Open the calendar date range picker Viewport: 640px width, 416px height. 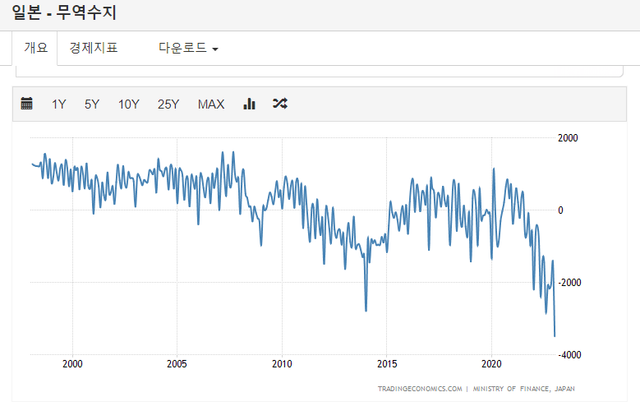click(27, 104)
